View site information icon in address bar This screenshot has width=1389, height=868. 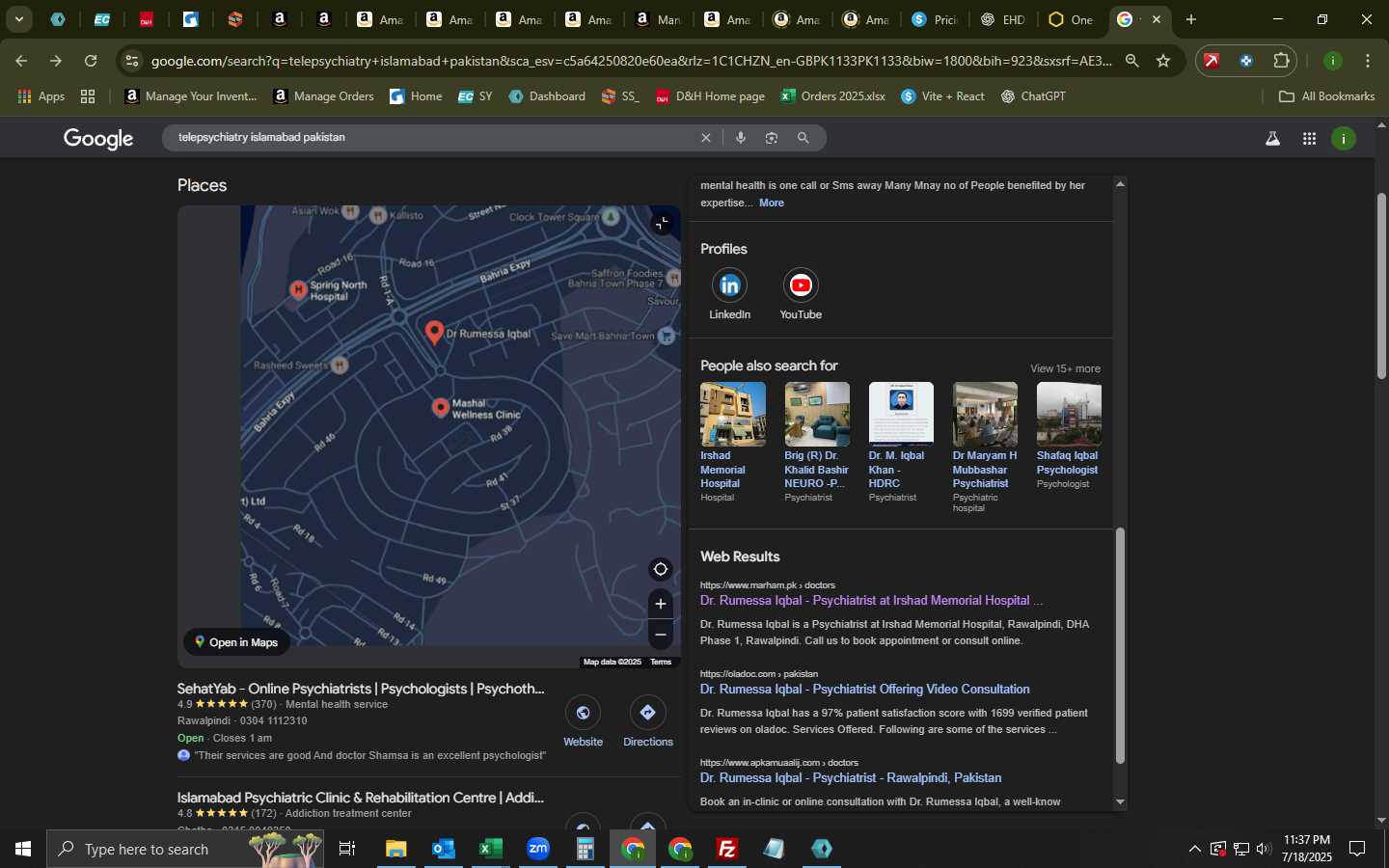pos(132,61)
